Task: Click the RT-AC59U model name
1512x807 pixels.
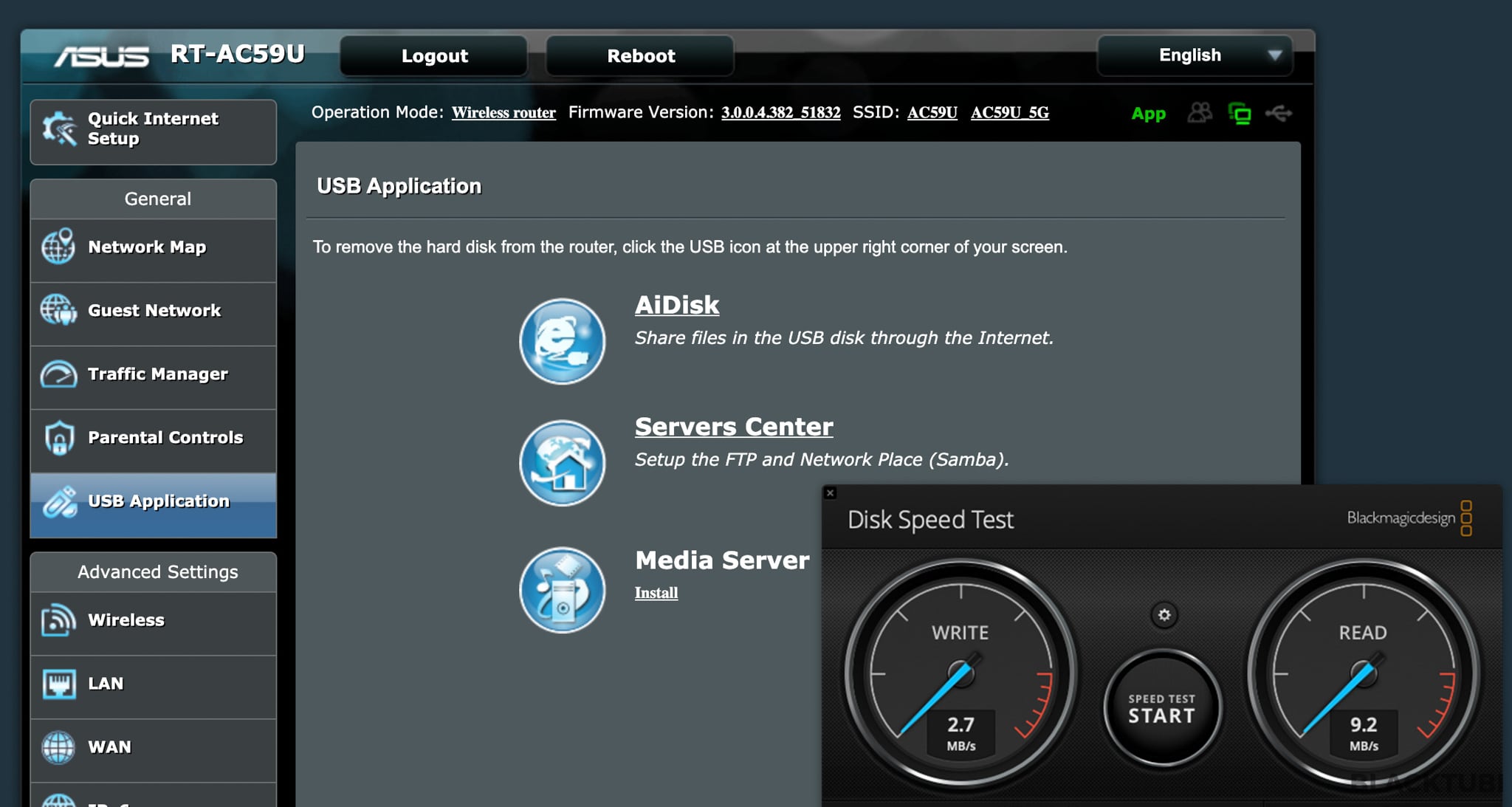Action: point(237,54)
